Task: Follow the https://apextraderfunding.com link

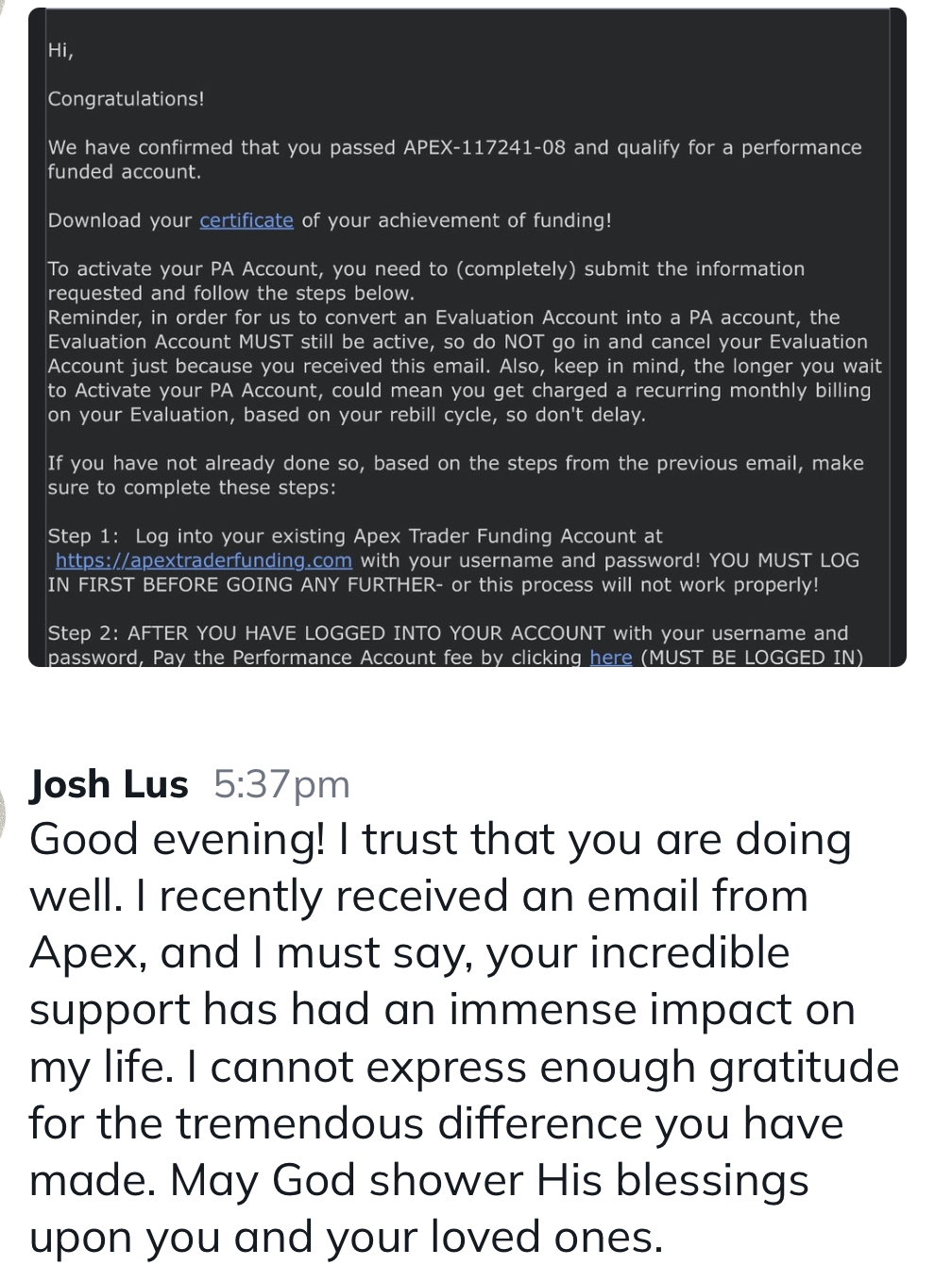Action: pyautogui.click(x=204, y=560)
